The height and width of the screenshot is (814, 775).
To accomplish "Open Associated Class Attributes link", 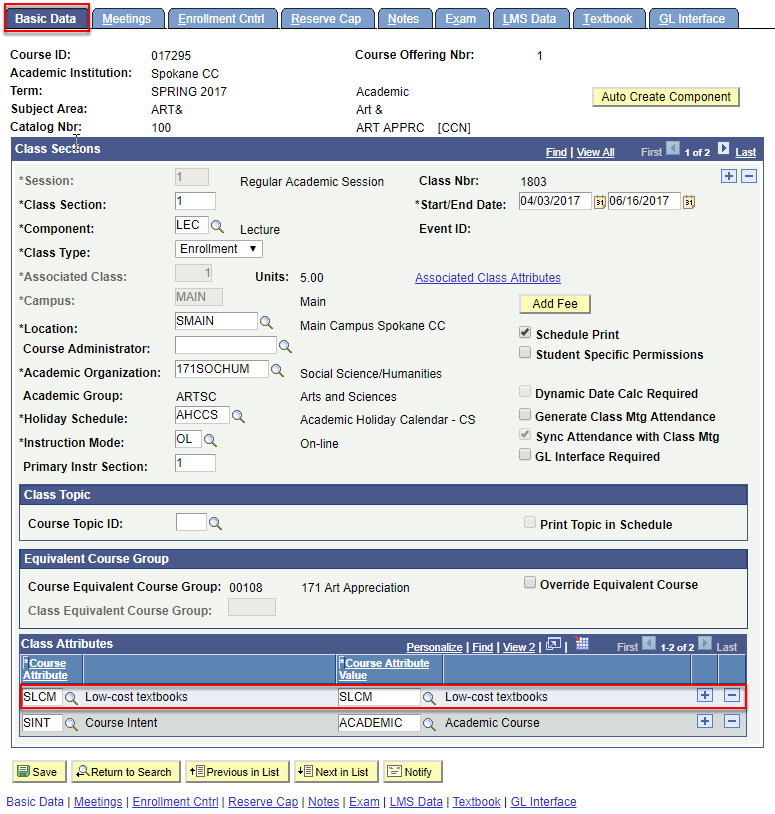I will (488, 278).
